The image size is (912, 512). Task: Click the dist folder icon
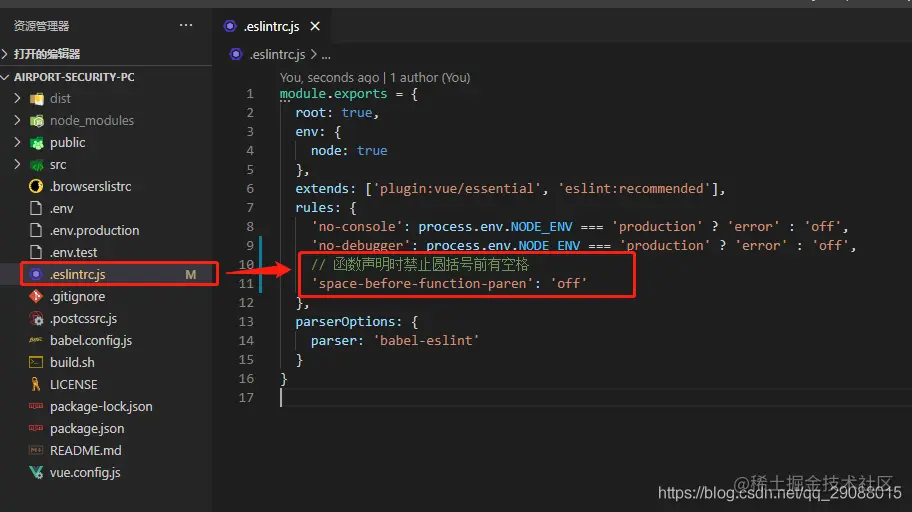pyautogui.click(x=37, y=99)
